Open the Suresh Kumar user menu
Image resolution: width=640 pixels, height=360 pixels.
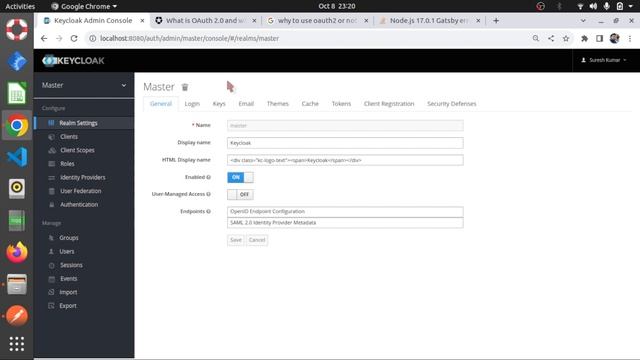pyautogui.click(x=604, y=60)
